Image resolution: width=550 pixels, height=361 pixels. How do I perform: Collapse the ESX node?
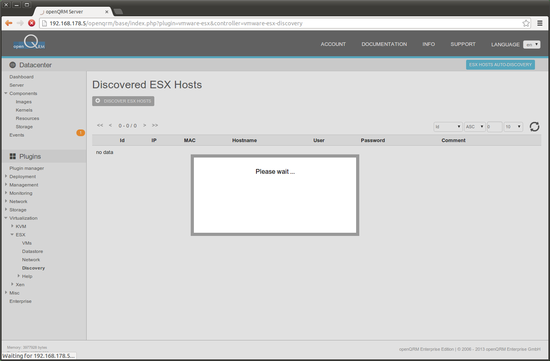[x=12, y=235]
